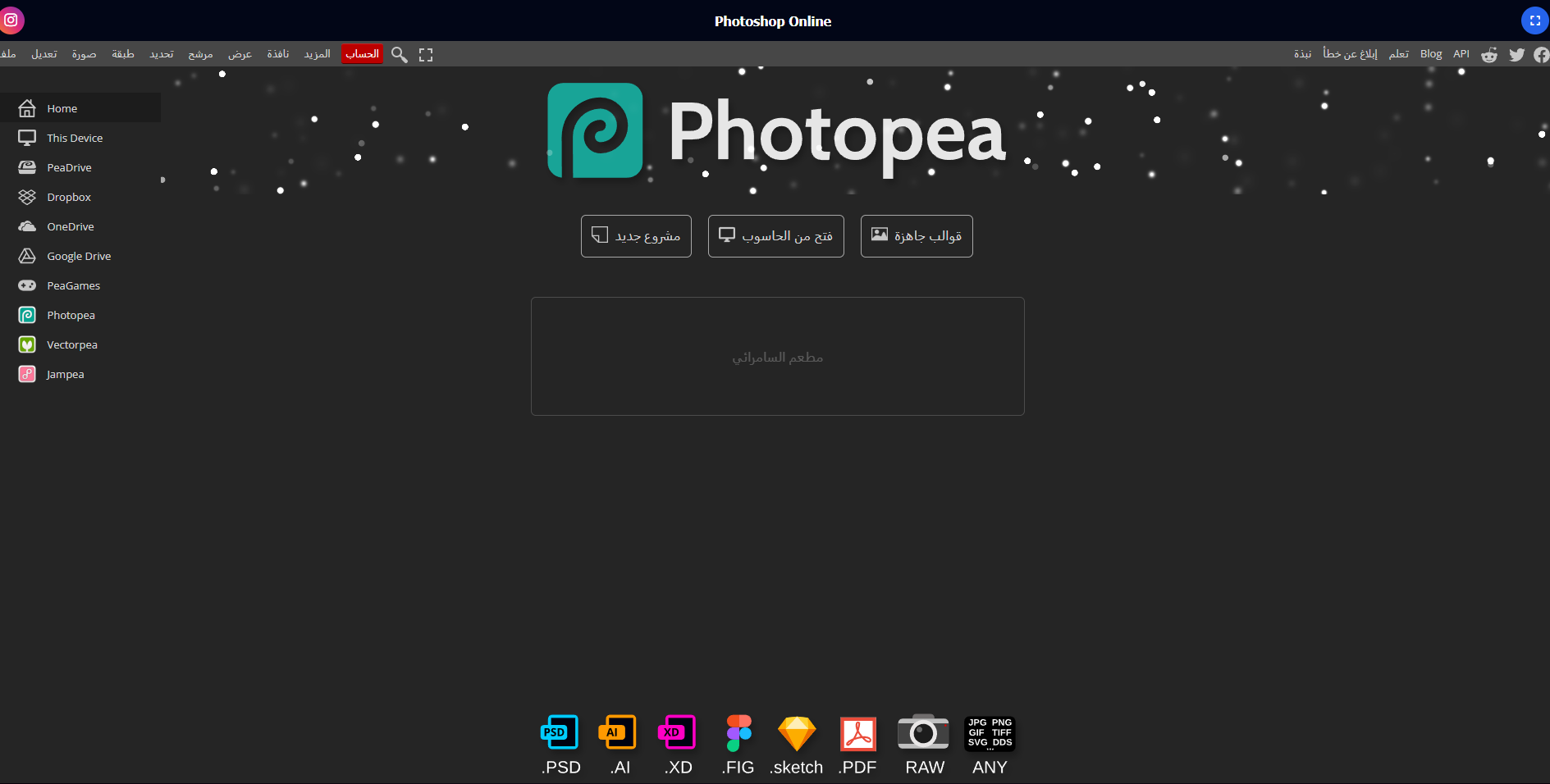The width and height of the screenshot is (1550, 784).
Task: Click the RAW camera icon
Action: 923,733
